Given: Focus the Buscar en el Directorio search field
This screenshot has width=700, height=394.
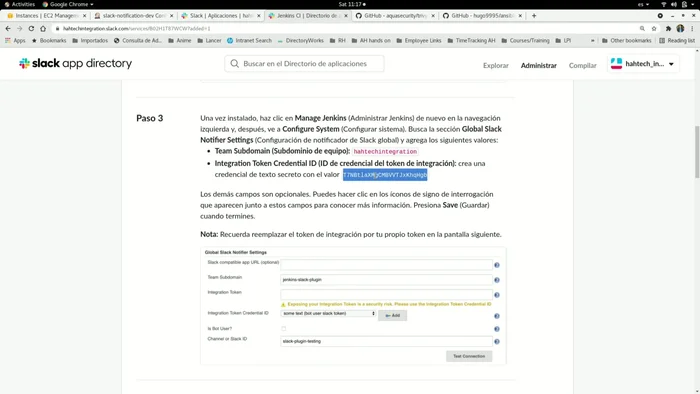Looking at the screenshot, I should pos(304,64).
